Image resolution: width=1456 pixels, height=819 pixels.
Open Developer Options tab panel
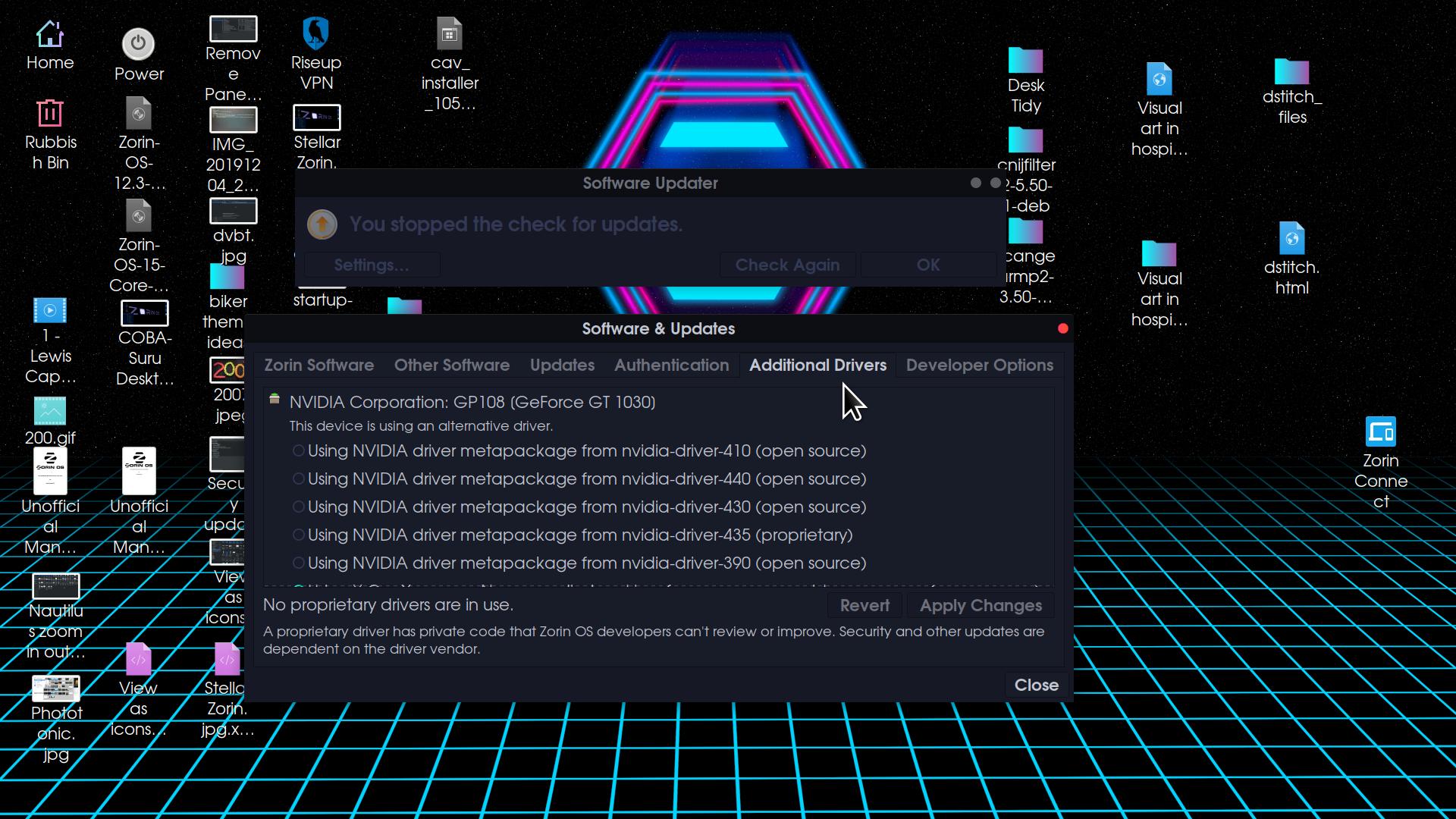click(980, 365)
